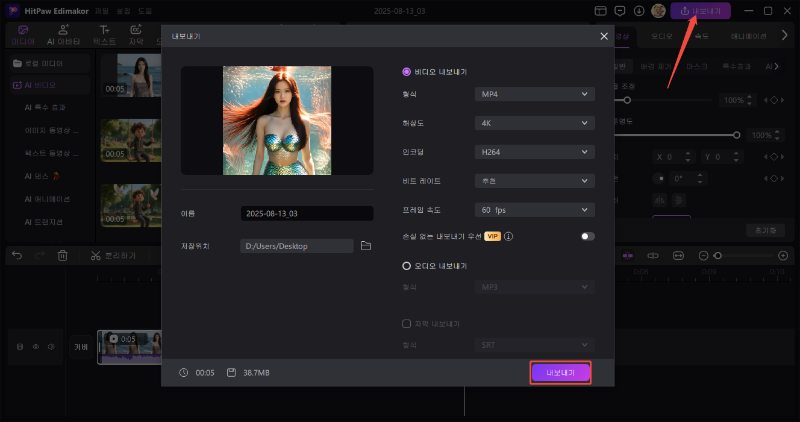
Task: Click the folder icon beside the save location
Action: 366,245
